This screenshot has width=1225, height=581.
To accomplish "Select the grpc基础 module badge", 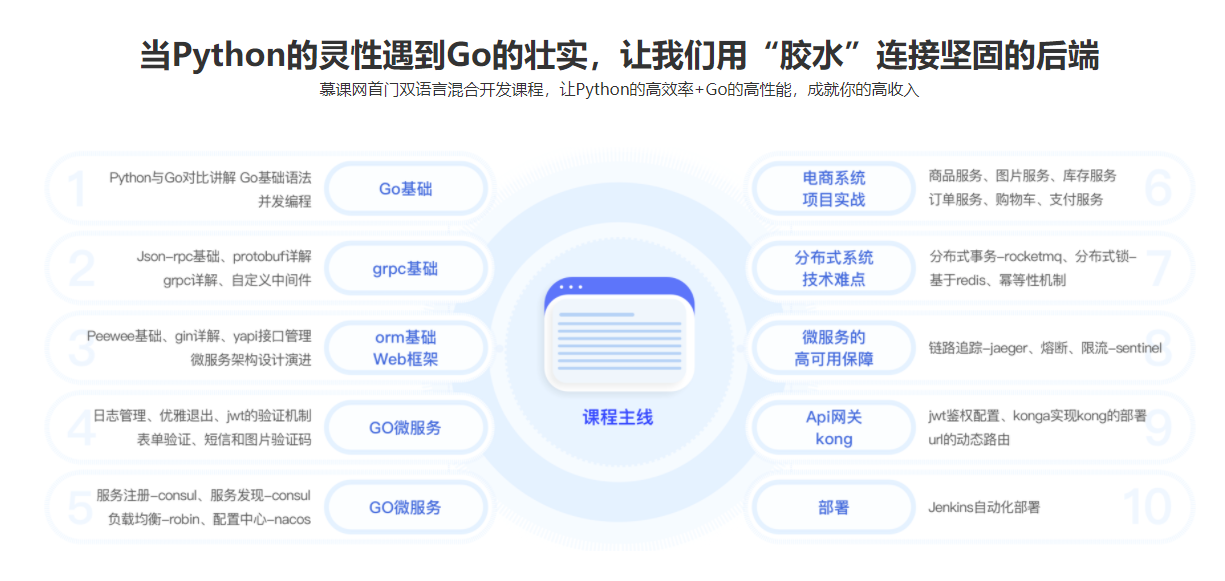I will pyautogui.click(x=406, y=267).
